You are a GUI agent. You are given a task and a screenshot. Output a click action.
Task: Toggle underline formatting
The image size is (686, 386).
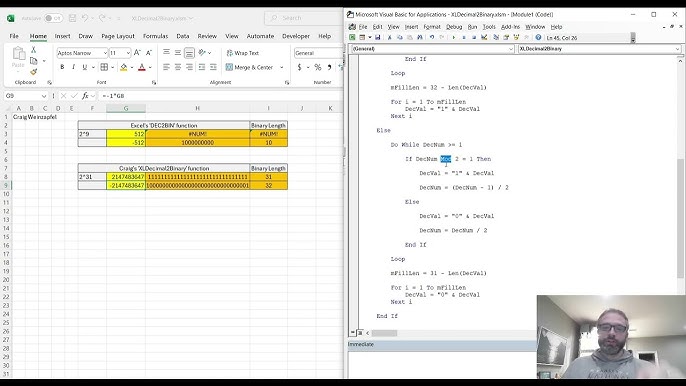pyautogui.click(x=84, y=67)
